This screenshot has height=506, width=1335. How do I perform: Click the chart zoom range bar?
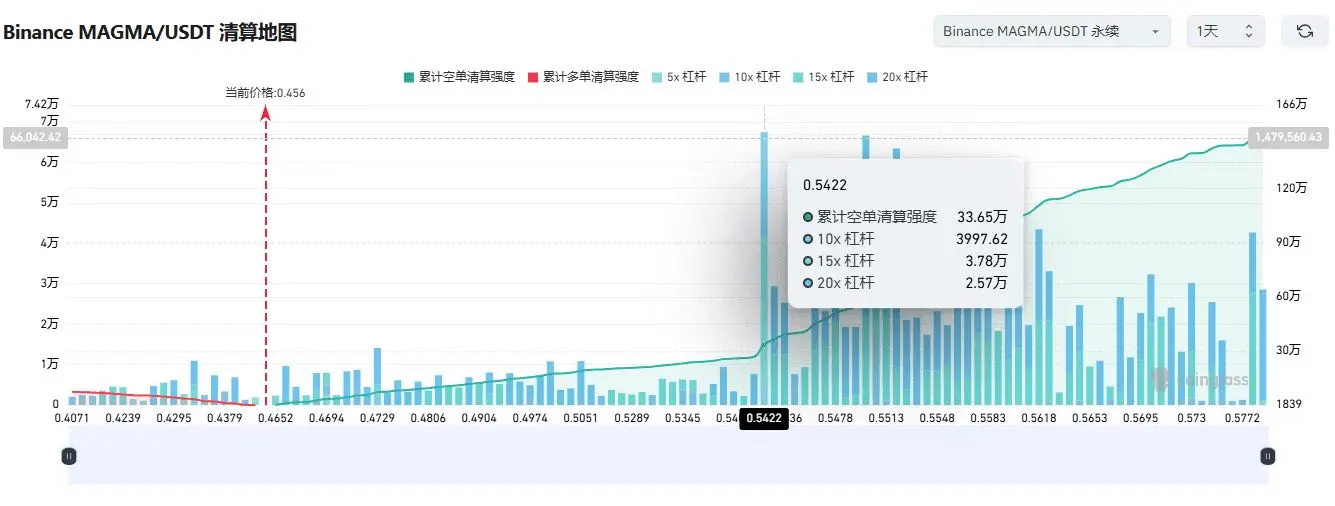click(x=668, y=456)
